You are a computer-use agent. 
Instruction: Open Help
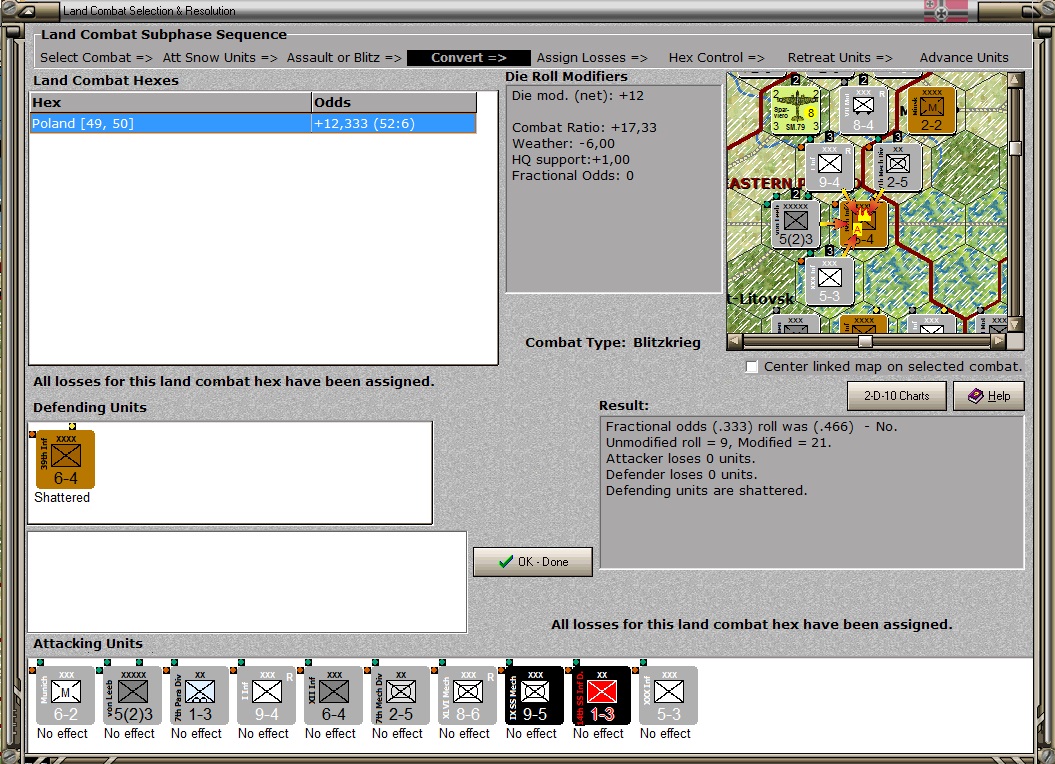989,396
